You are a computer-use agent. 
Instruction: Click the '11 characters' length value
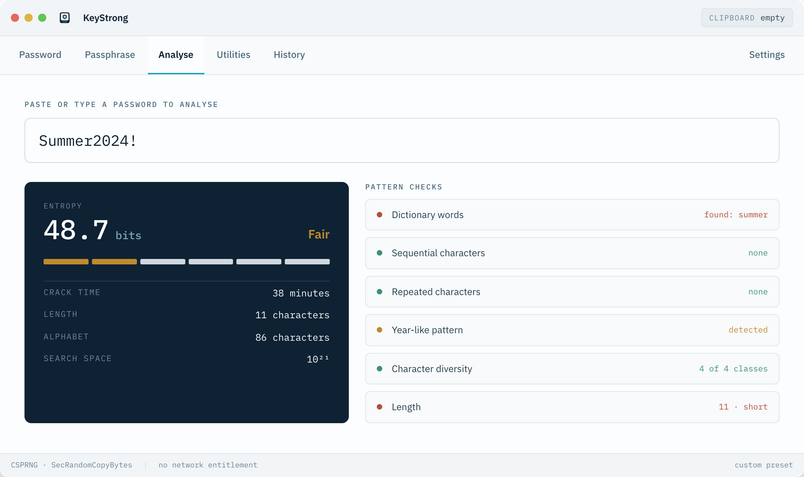click(x=292, y=315)
